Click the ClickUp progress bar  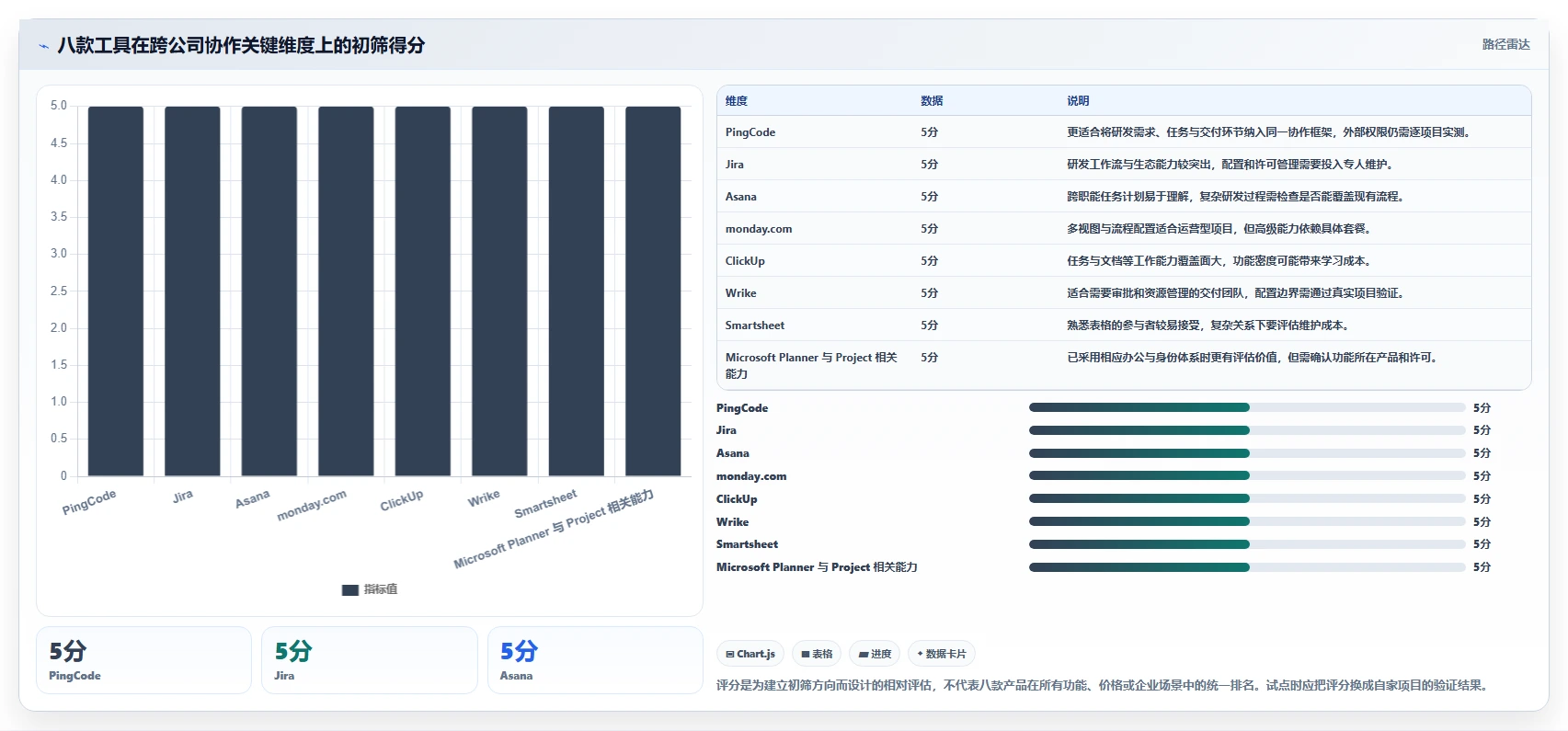[1247, 498]
